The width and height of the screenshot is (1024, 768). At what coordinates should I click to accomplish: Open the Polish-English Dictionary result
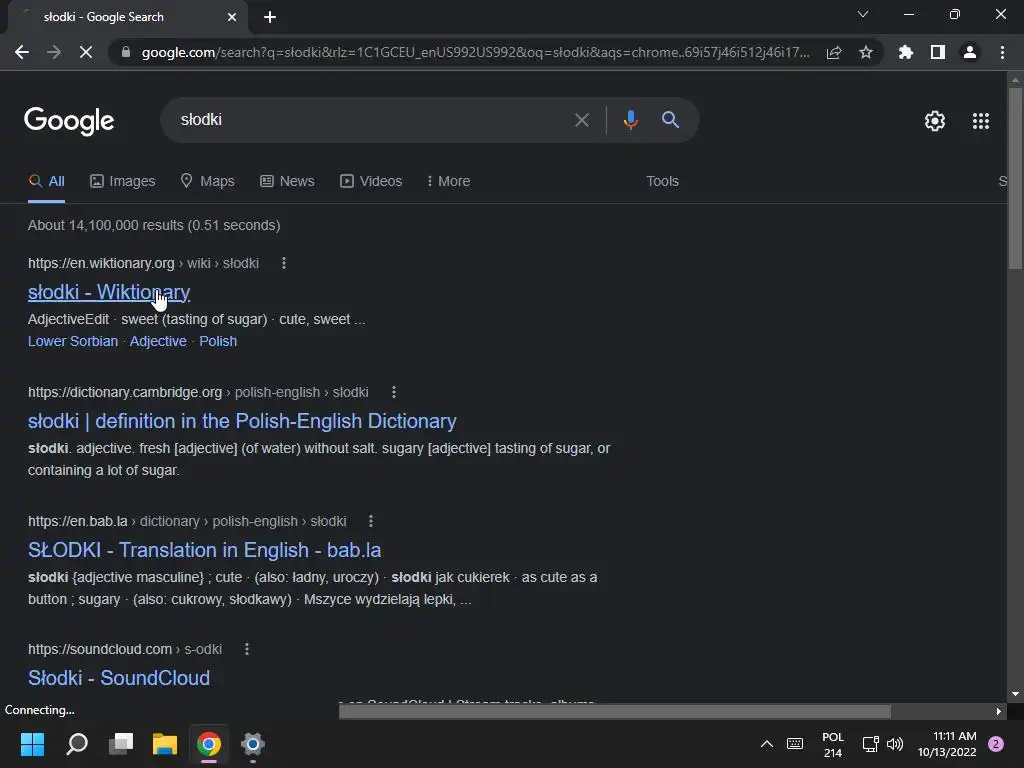click(x=242, y=421)
